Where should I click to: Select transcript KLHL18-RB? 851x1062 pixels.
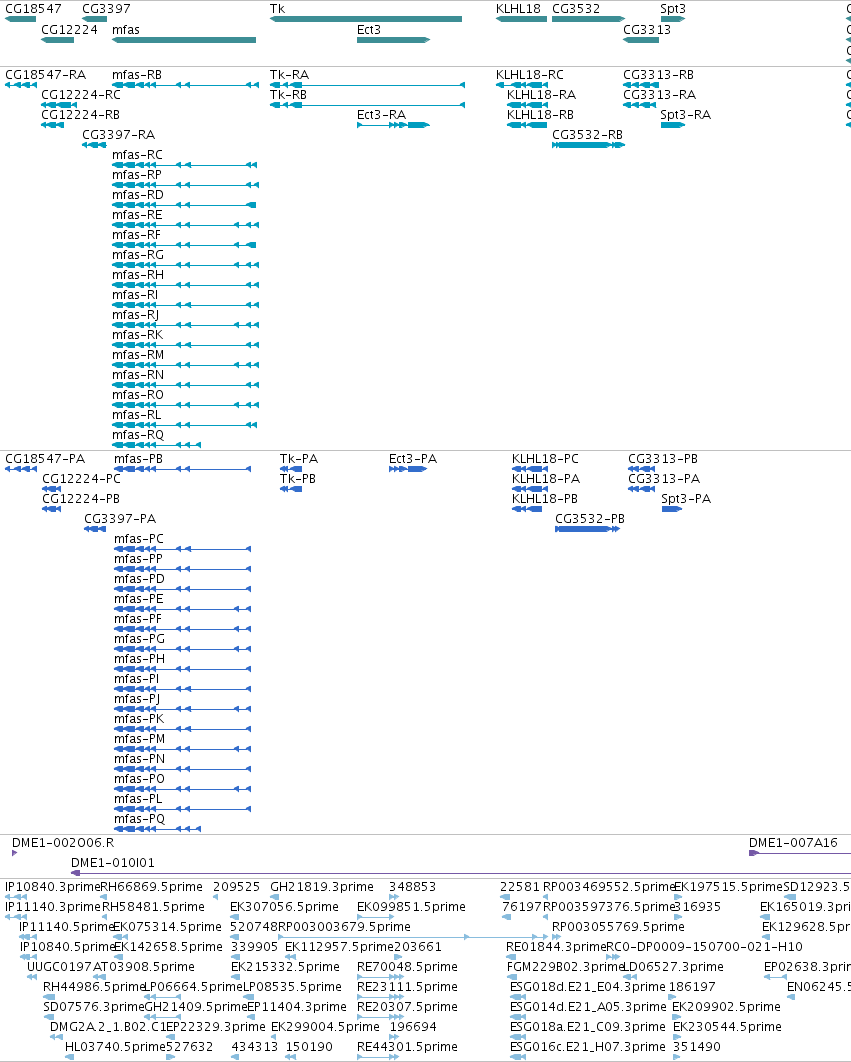pos(528,125)
